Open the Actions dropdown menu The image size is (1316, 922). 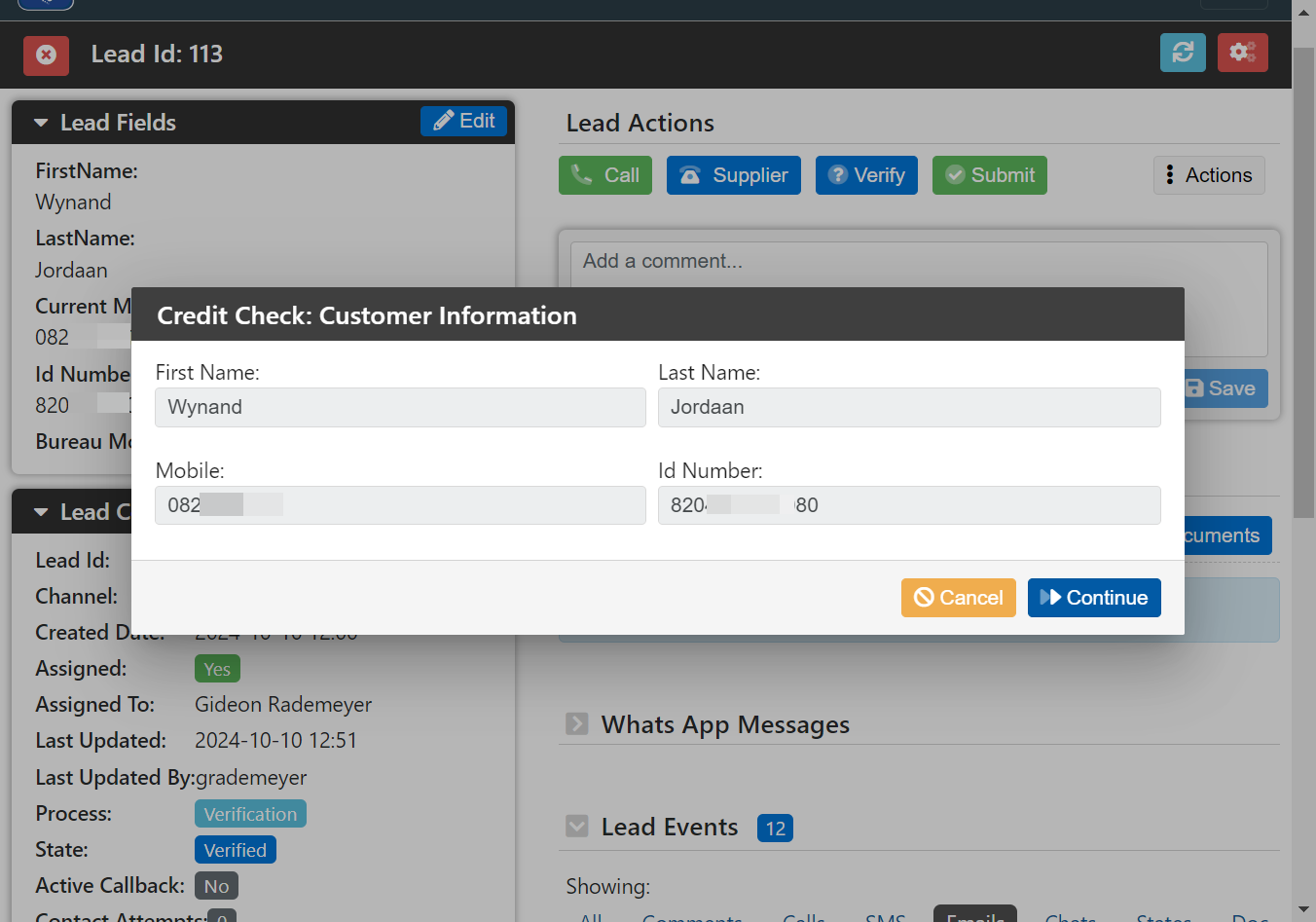click(1209, 175)
